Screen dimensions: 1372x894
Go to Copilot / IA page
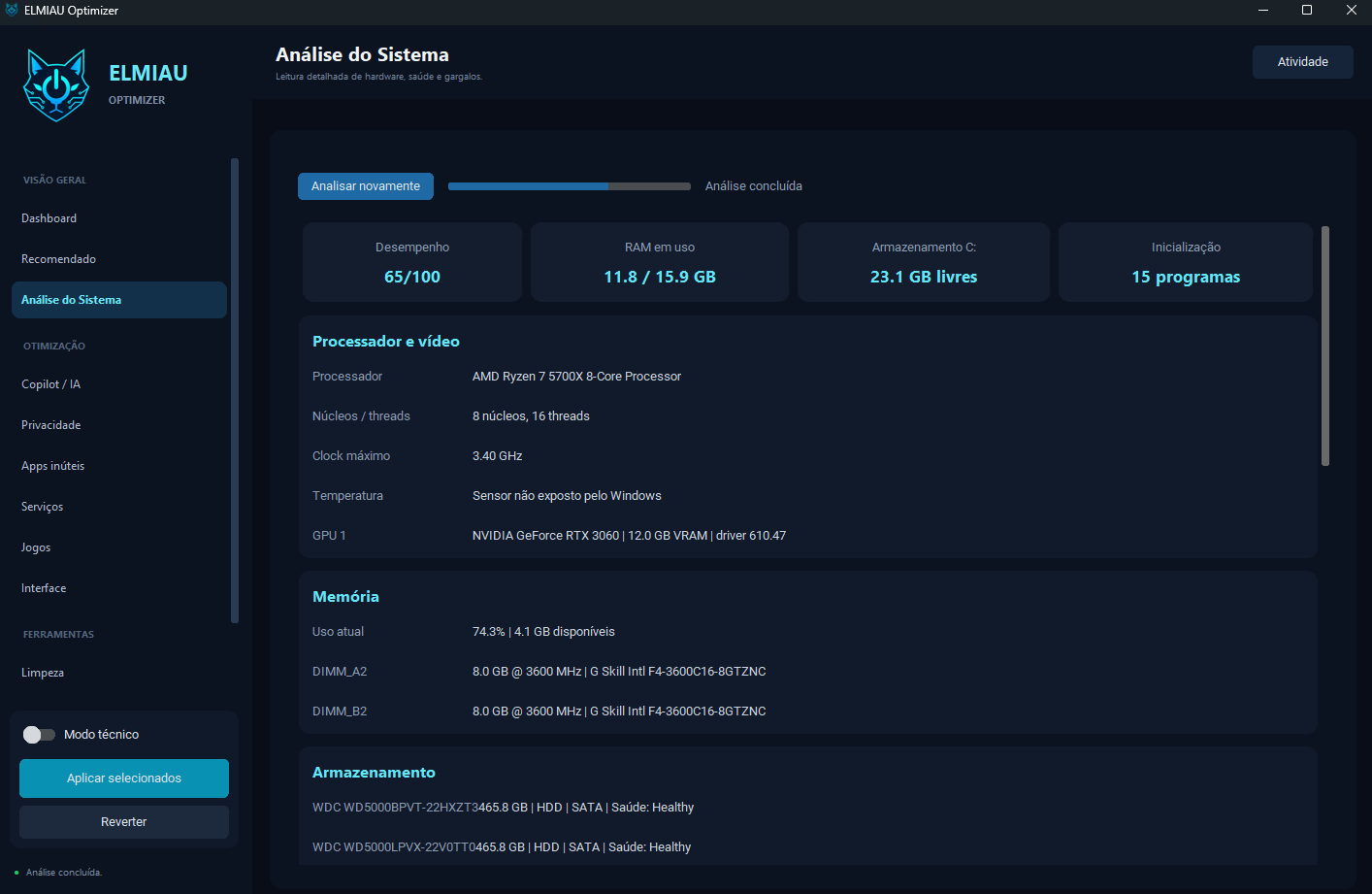tap(119, 384)
